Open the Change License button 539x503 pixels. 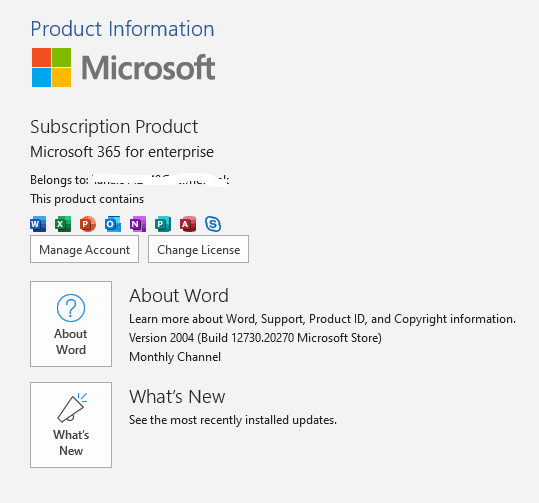pos(198,249)
